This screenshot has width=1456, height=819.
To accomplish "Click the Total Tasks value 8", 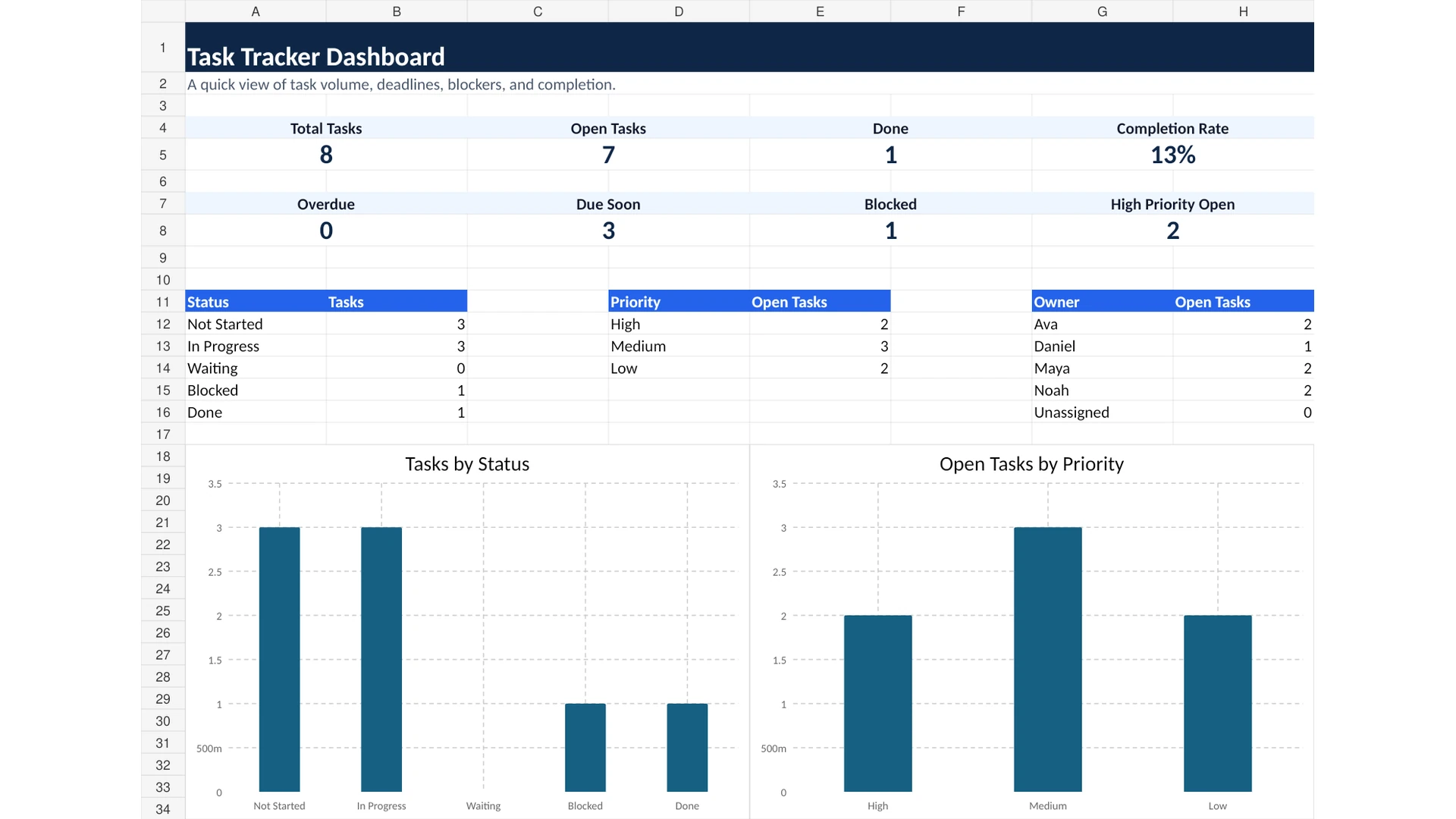I will click(x=326, y=155).
